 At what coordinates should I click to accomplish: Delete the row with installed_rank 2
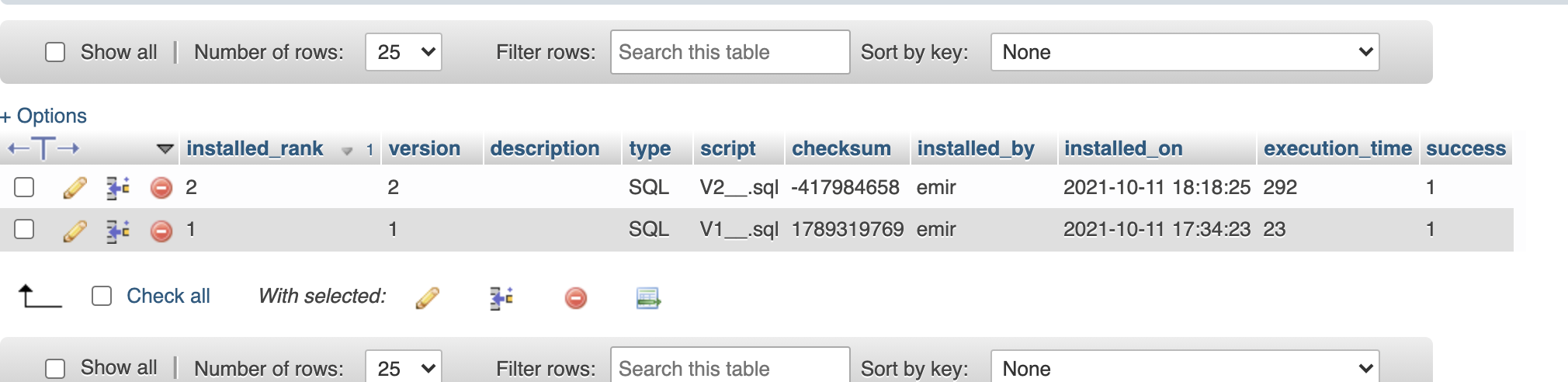point(161,188)
